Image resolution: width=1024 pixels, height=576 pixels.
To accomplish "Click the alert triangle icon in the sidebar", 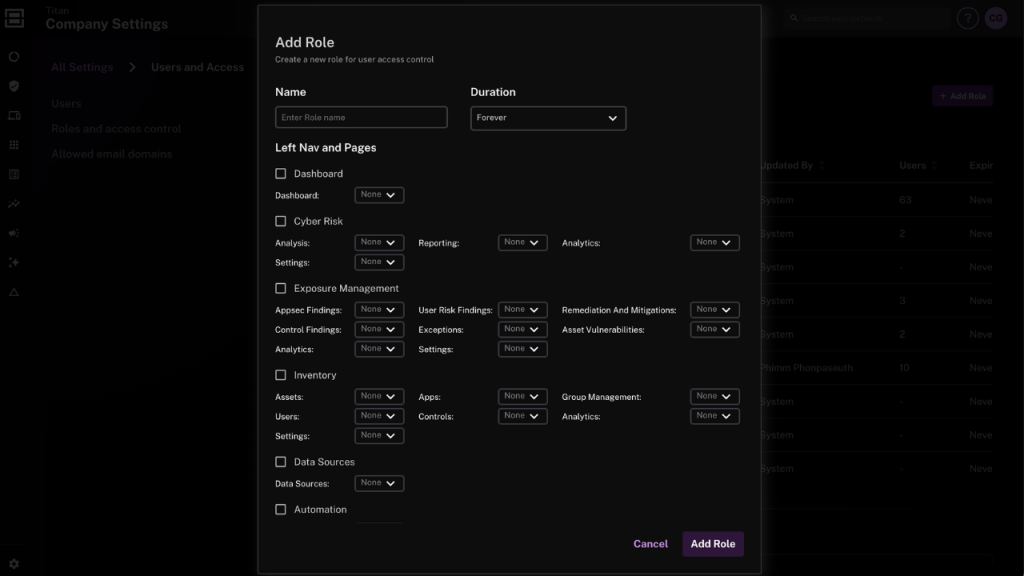I will [13, 289].
